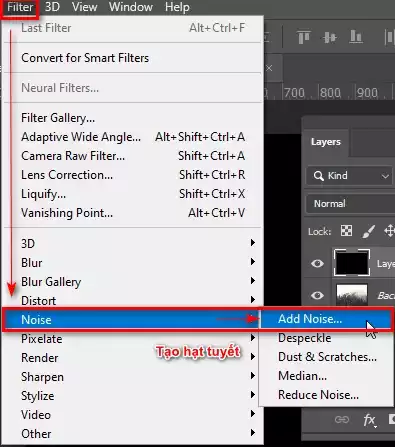Viewport: 395px width, 447px height.
Task: Open the layer Kind filter dropdown
Action: (x=349, y=176)
